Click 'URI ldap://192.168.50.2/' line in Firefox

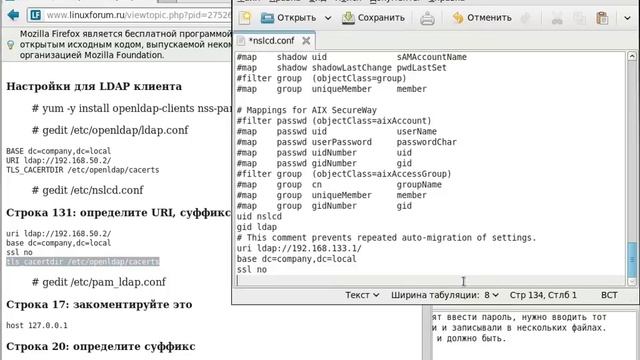coord(58,160)
